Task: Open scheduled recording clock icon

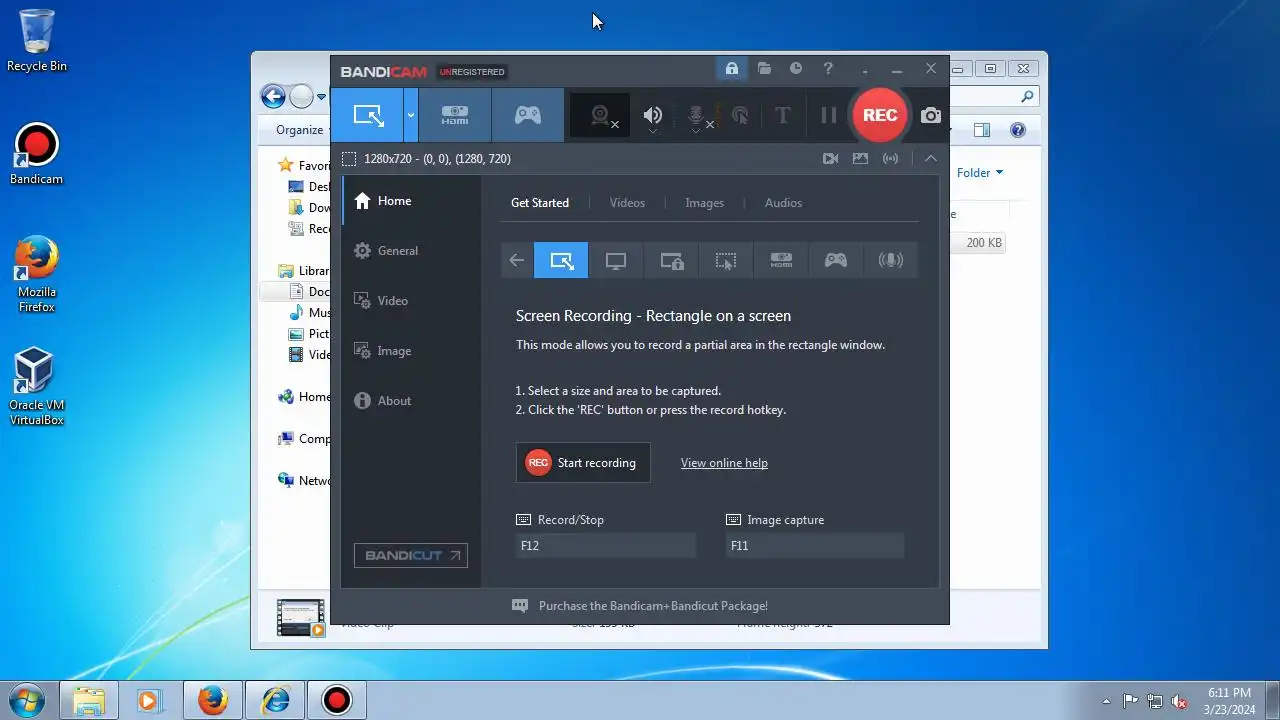Action: (x=796, y=68)
